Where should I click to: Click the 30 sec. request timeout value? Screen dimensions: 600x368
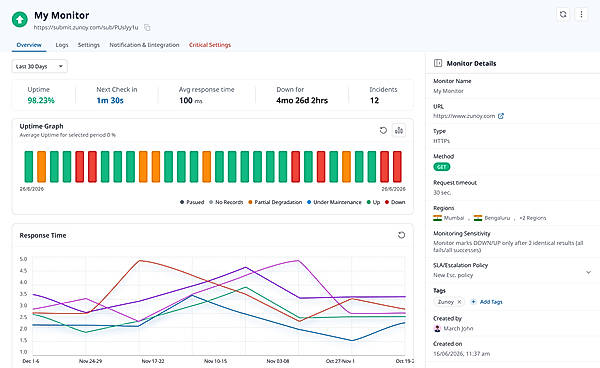[442, 192]
